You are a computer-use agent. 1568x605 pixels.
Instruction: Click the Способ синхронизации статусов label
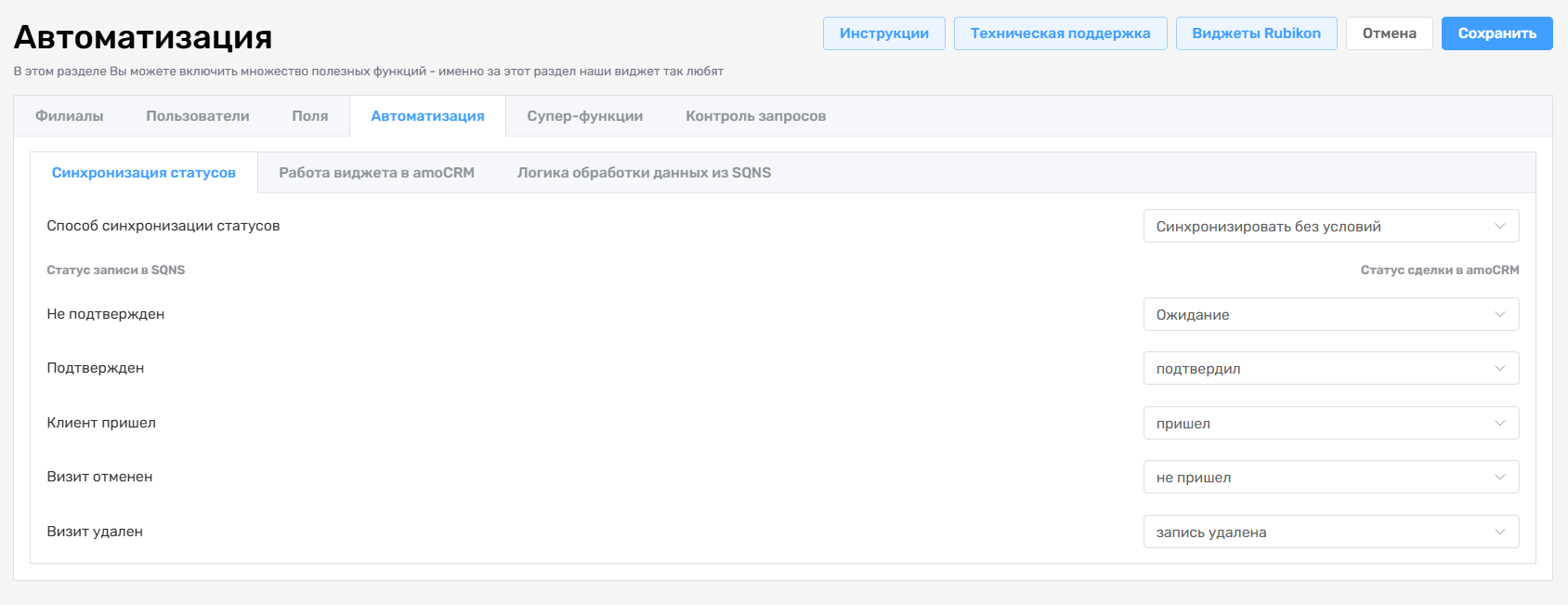[x=163, y=226]
